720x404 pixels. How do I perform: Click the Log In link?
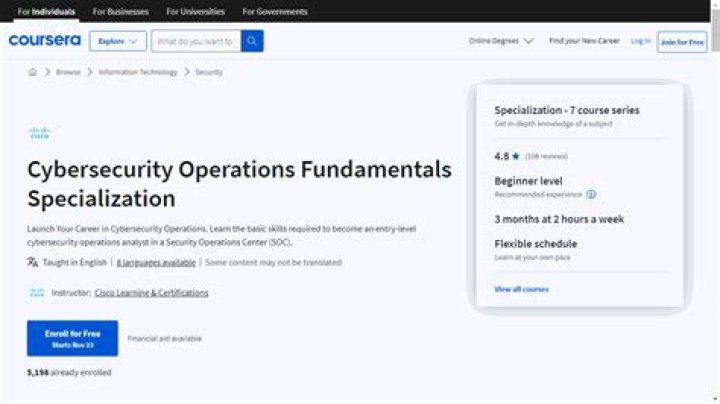point(641,41)
